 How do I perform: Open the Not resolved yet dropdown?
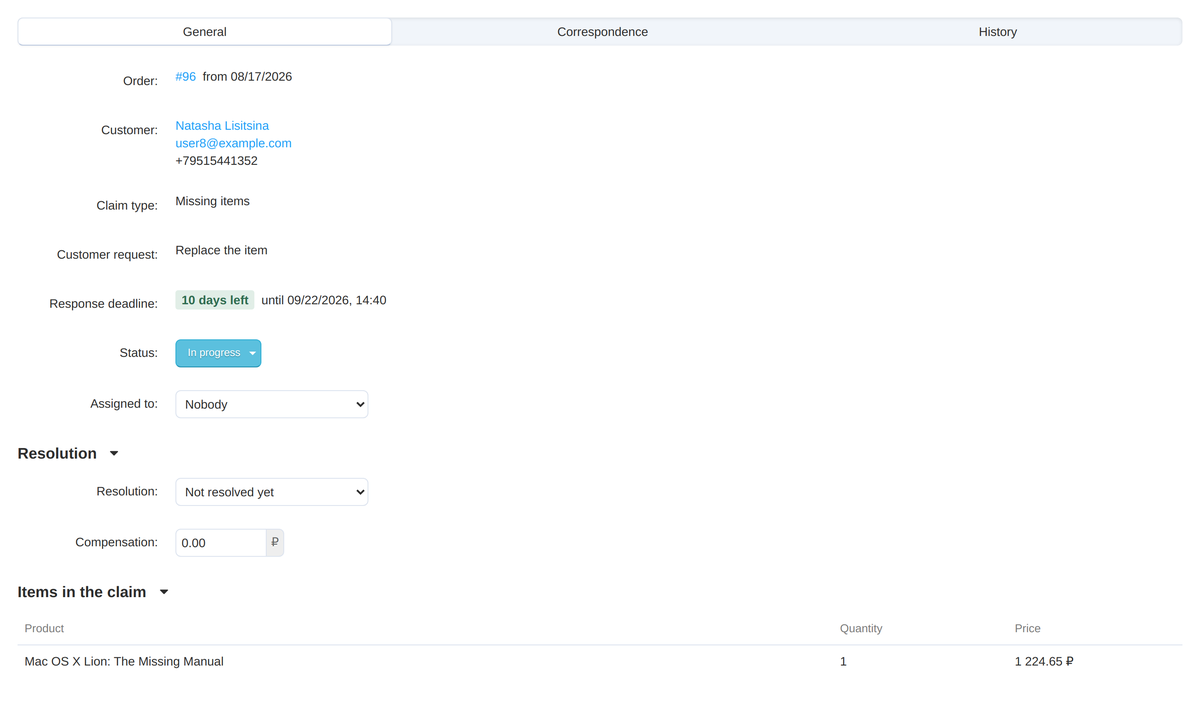click(271, 492)
